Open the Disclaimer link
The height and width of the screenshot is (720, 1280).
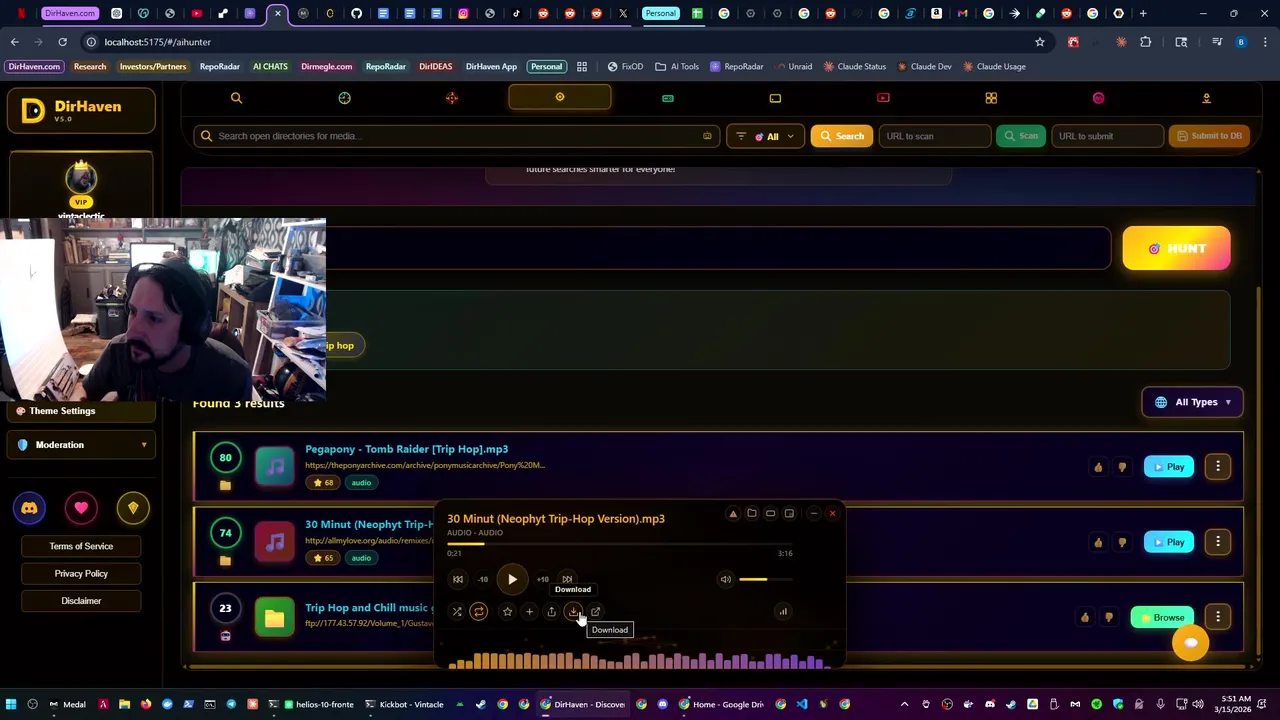coord(81,601)
